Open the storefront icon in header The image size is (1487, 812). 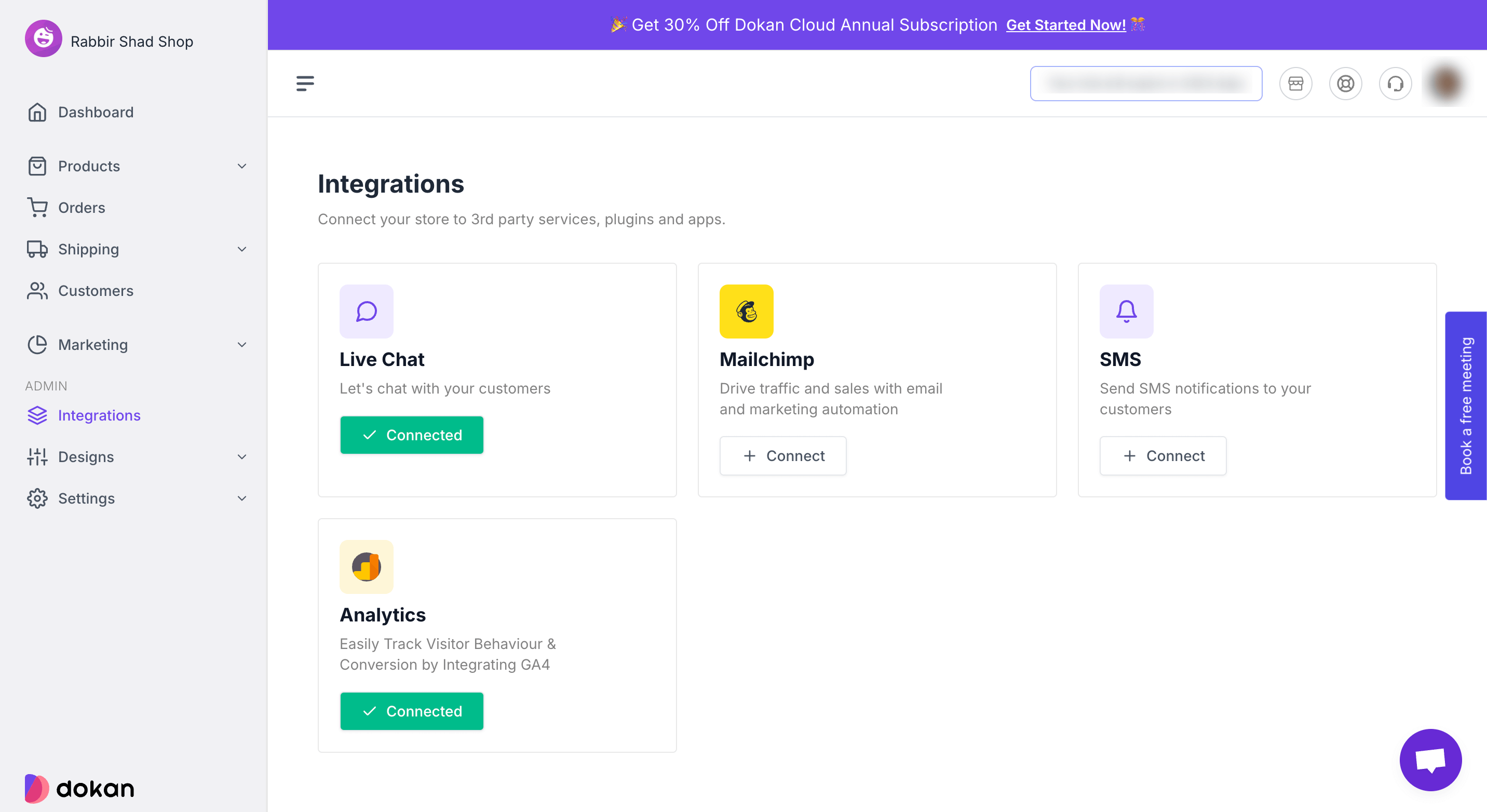(1295, 84)
